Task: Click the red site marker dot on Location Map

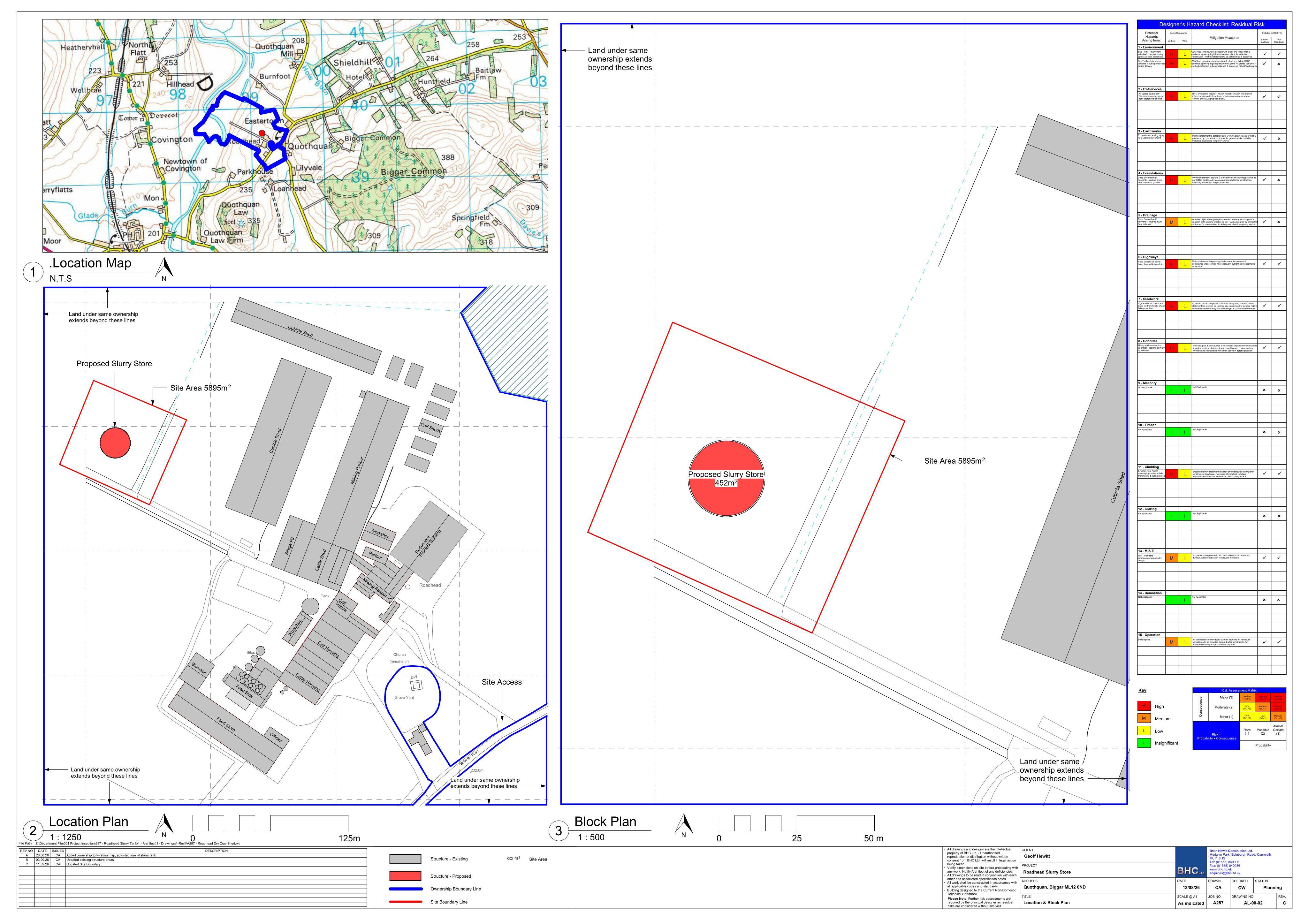Action: point(262,133)
